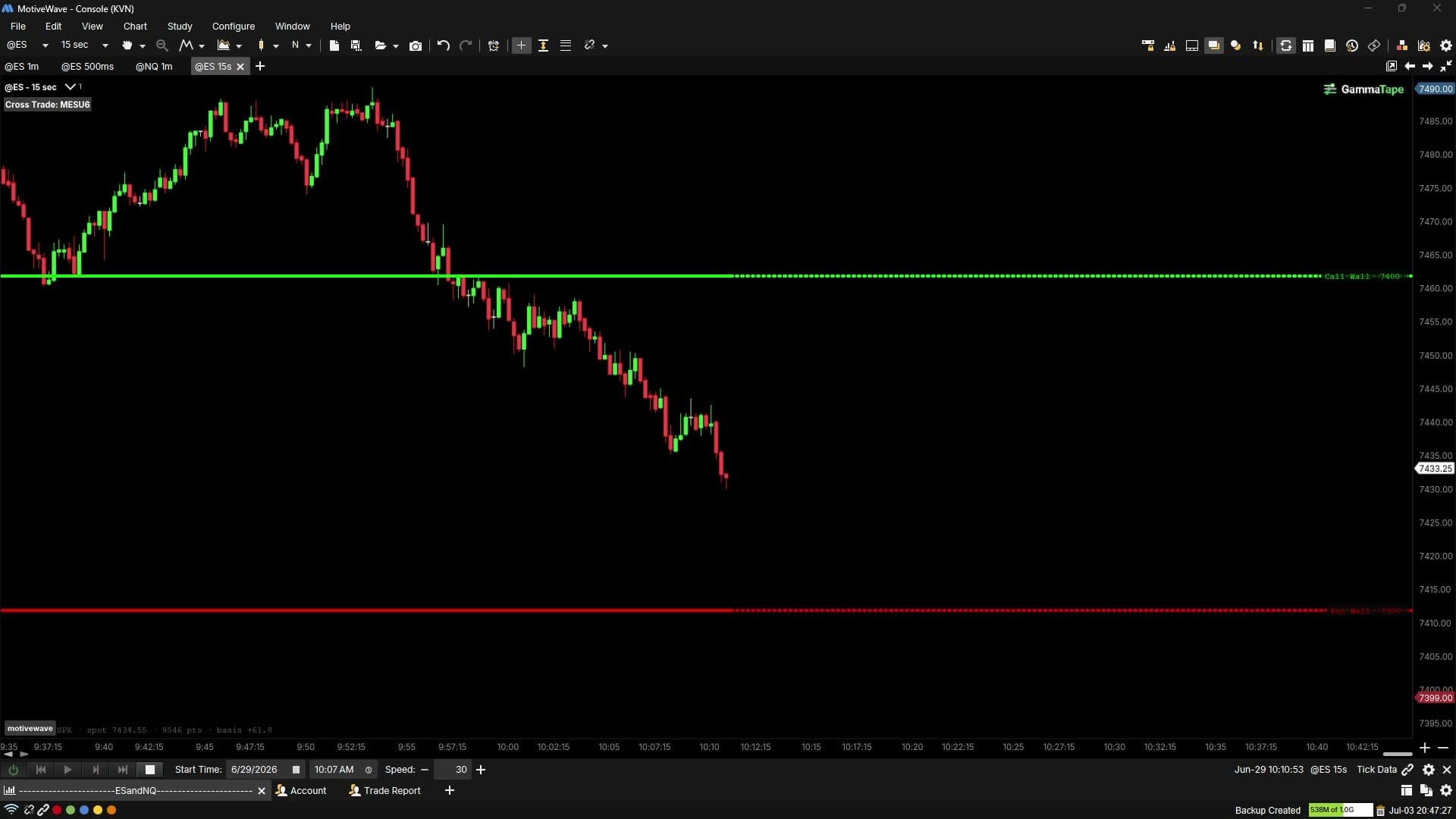Click the GammaTape logo link
This screenshot has height=819, width=1456.
1363,89
